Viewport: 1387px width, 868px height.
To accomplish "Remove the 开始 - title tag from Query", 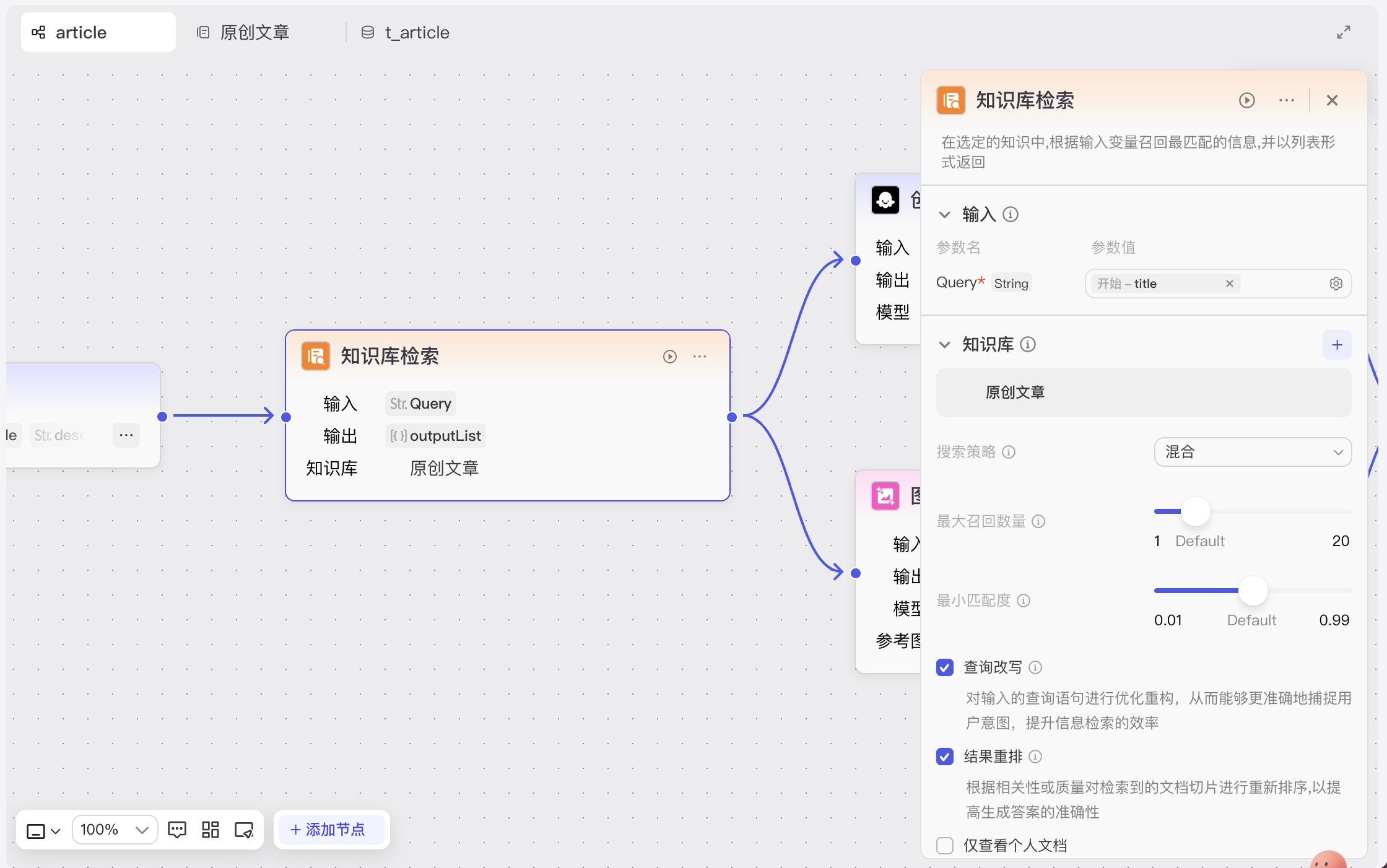I will click(x=1230, y=284).
